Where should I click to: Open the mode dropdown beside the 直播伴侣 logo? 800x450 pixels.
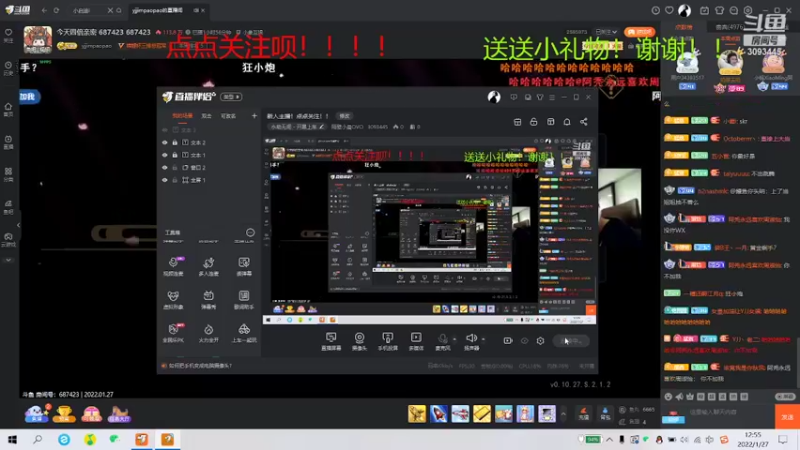(231, 97)
